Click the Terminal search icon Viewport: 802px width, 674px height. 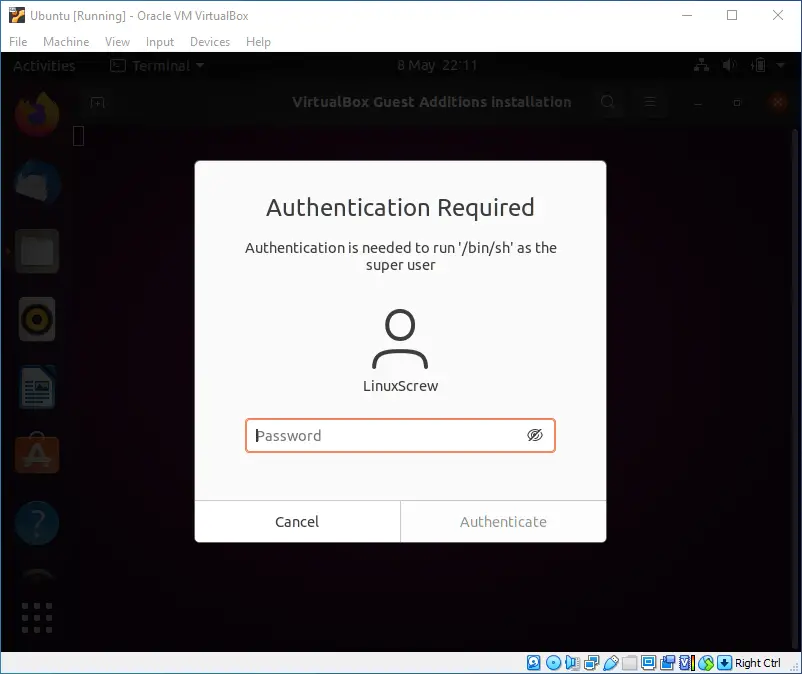tap(608, 102)
